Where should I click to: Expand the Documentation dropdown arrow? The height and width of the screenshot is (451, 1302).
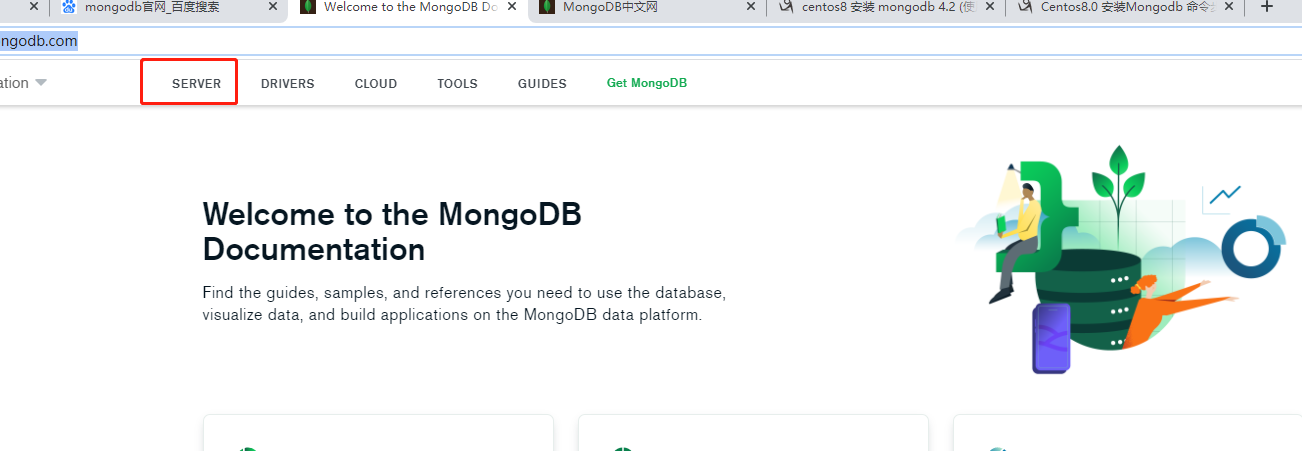click(41, 83)
